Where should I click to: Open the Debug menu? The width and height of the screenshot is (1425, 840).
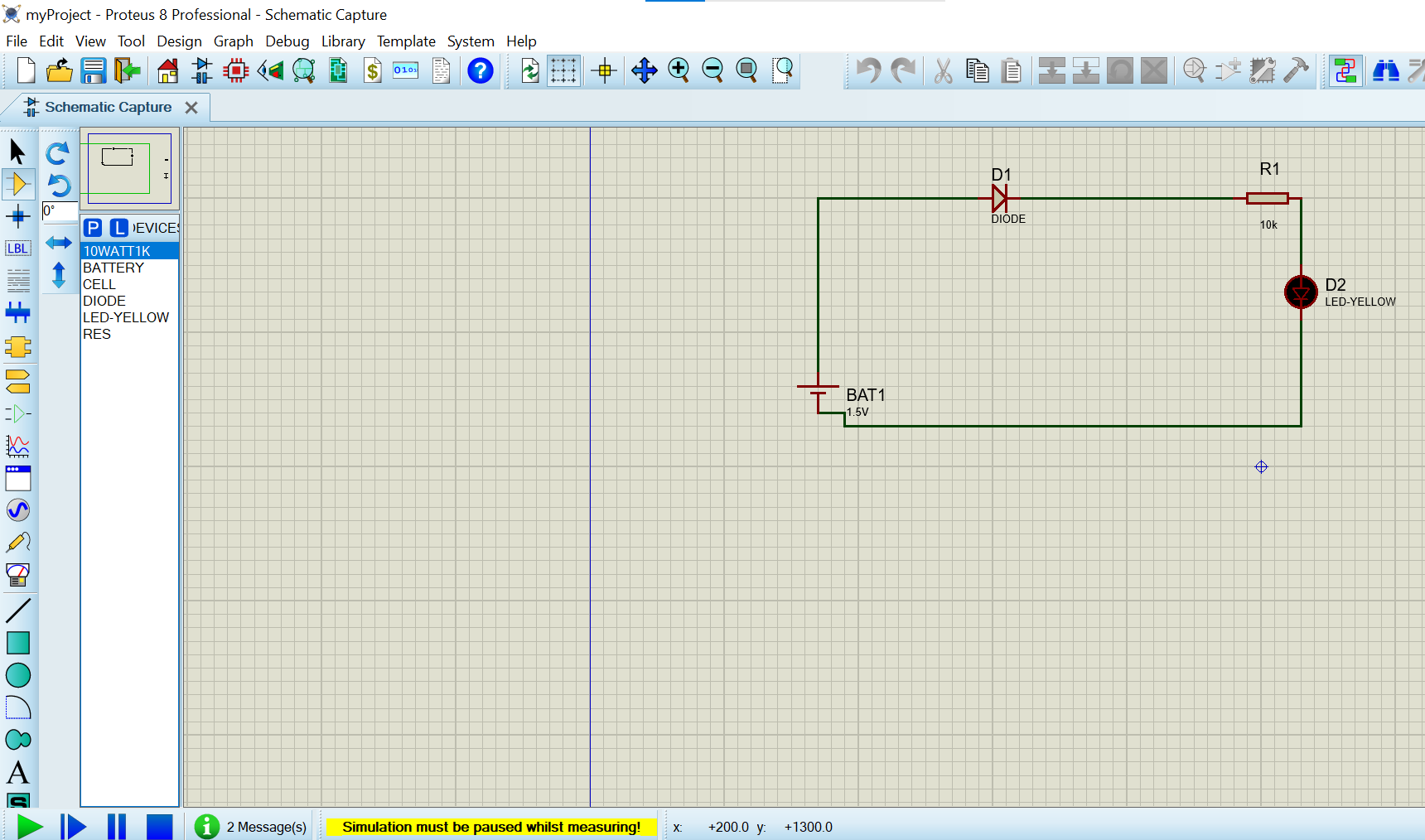[x=287, y=41]
